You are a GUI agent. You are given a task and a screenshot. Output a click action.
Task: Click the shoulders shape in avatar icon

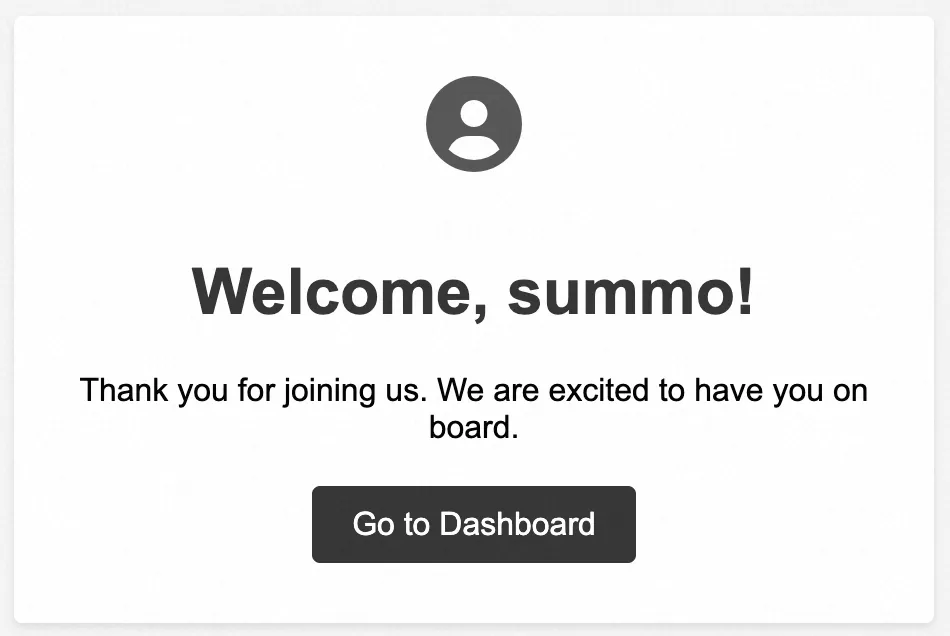coord(473,148)
